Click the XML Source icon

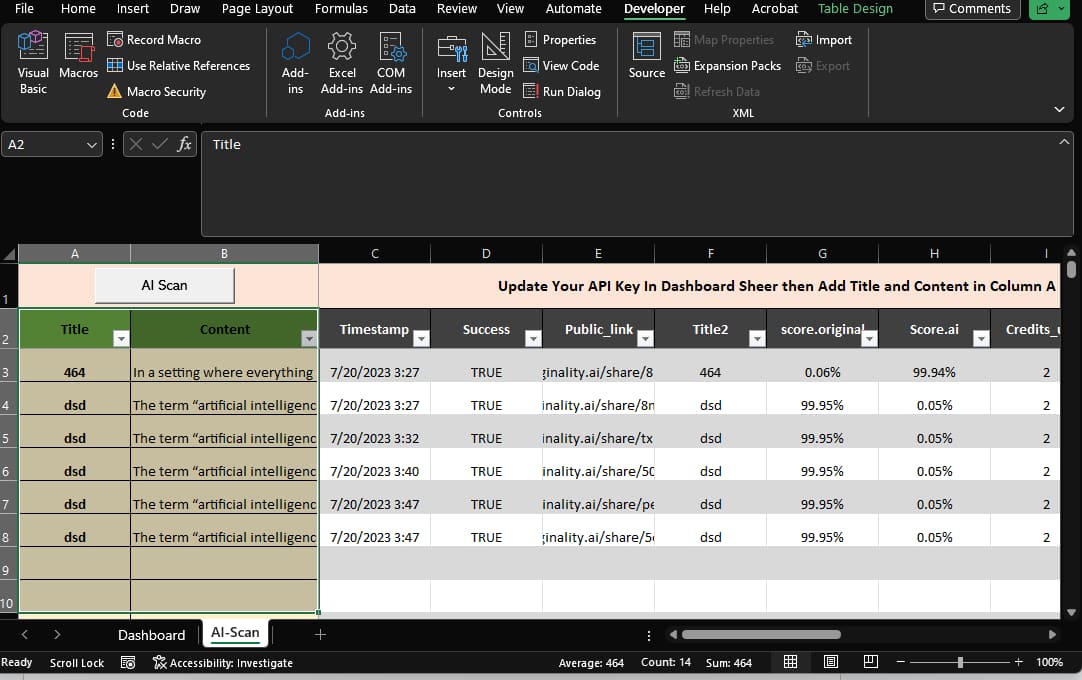(645, 62)
